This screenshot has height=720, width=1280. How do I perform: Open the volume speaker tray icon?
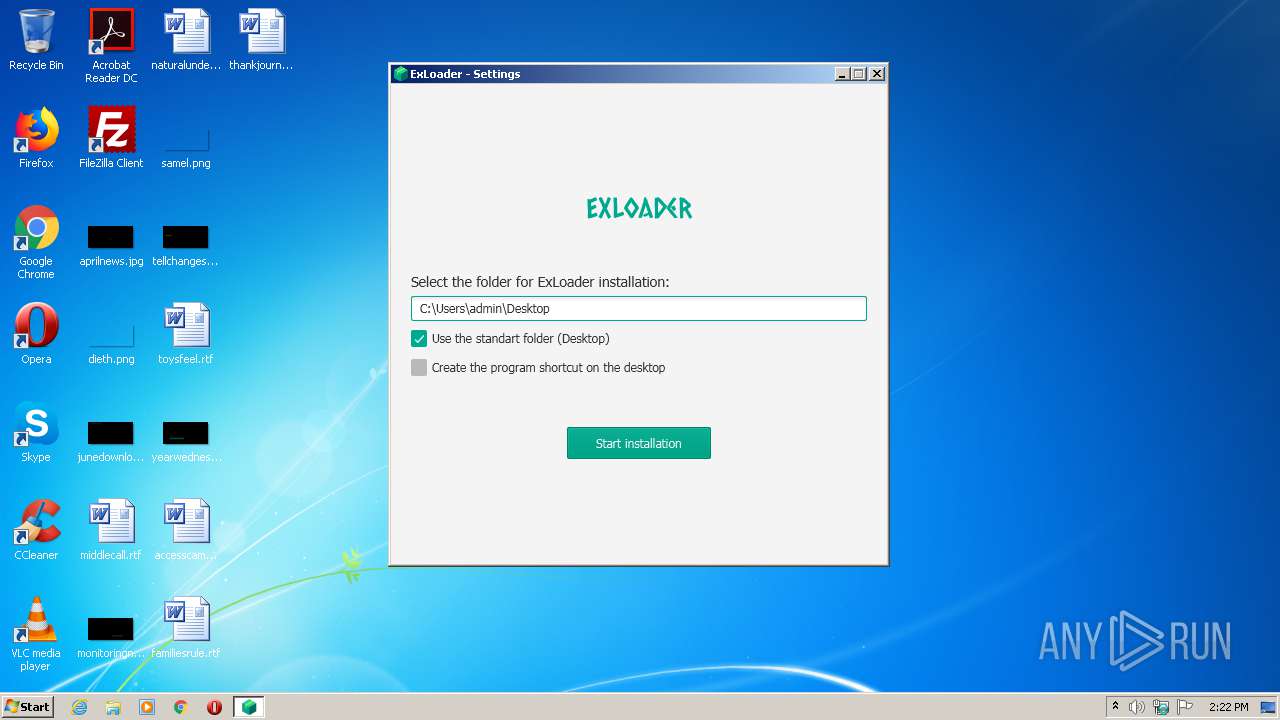[x=1137, y=707]
